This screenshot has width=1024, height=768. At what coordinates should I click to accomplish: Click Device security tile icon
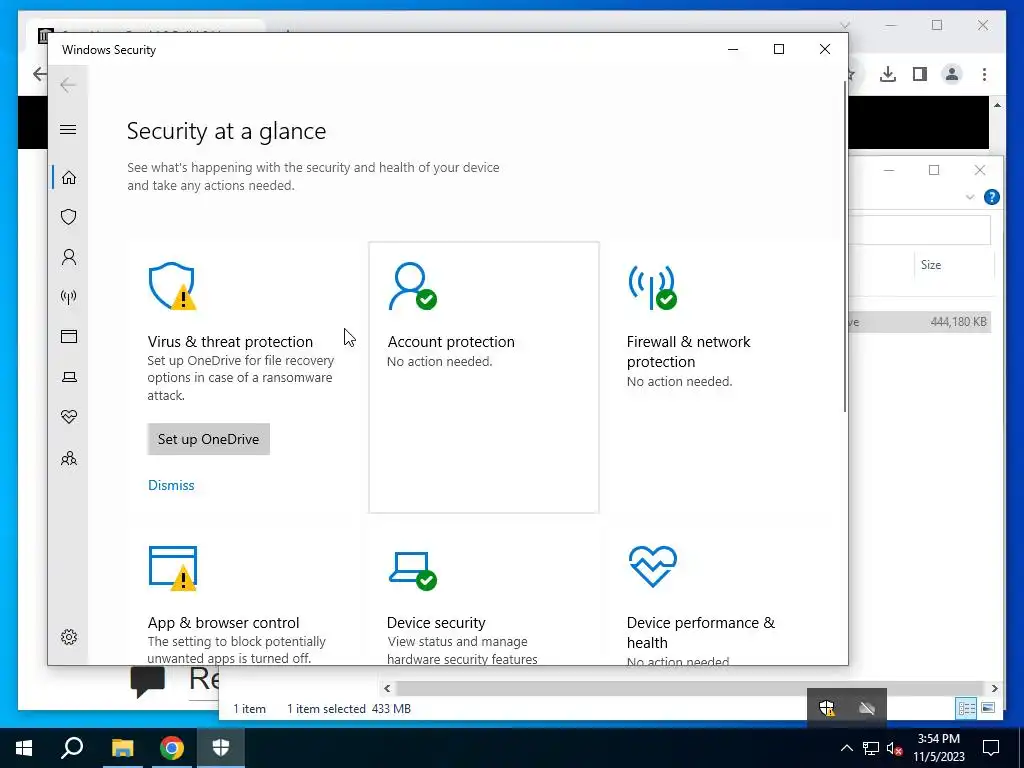(x=412, y=571)
